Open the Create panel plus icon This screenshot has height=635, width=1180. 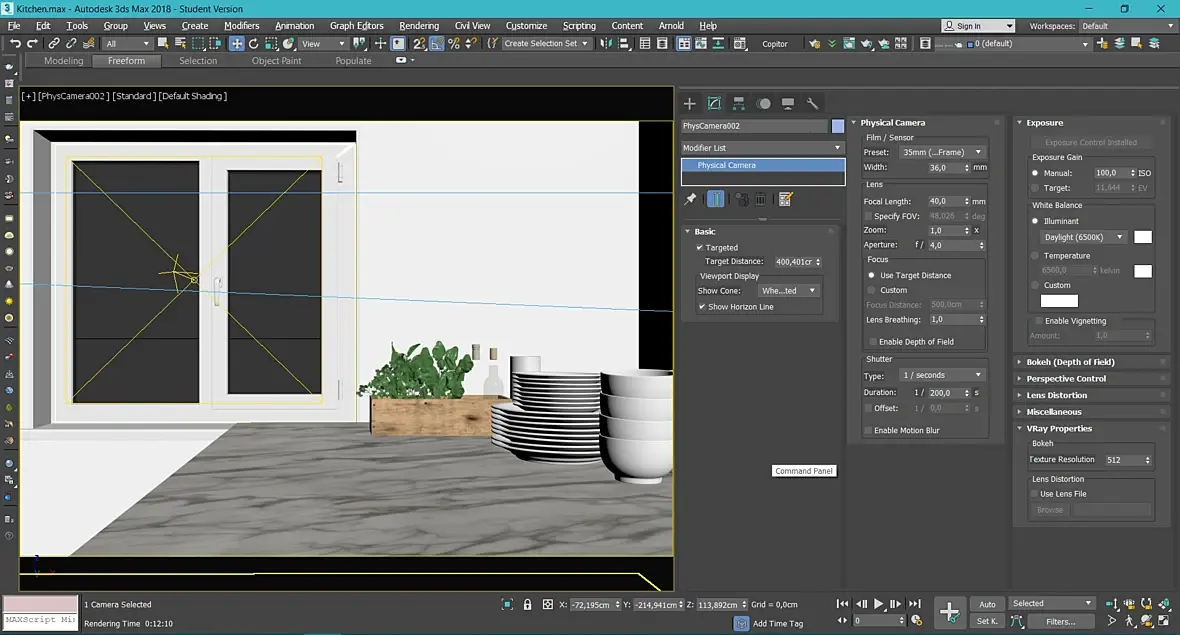point(689,103)
